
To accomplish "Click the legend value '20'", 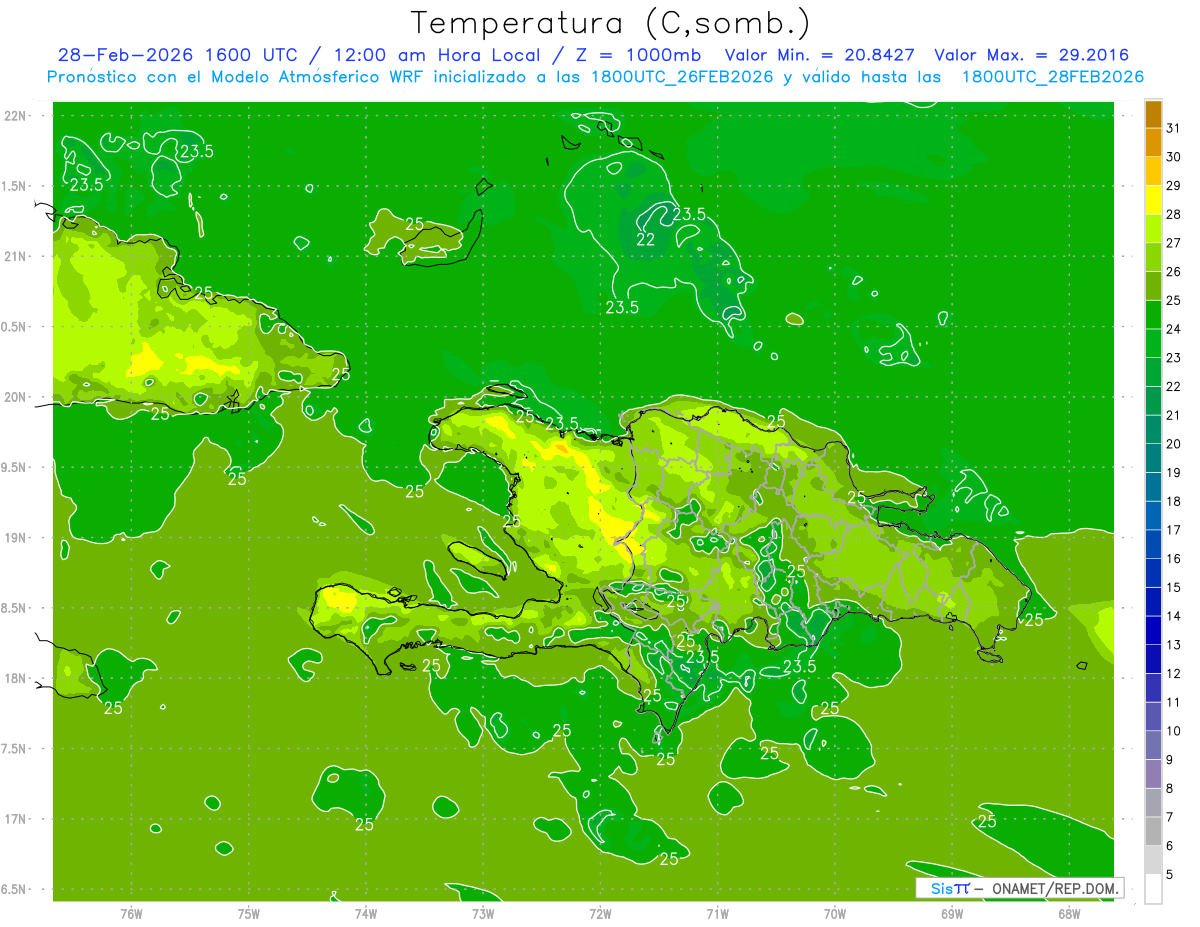I will [x=1174, y=444].
